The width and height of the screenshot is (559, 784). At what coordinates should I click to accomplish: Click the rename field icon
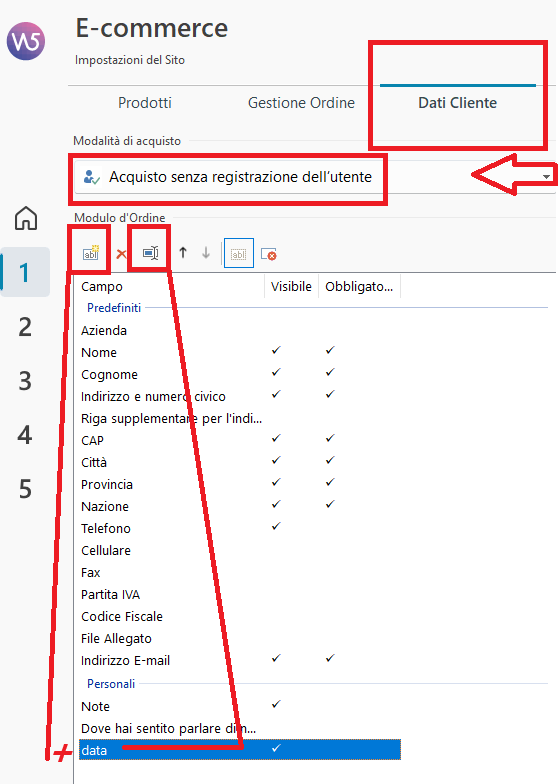tap(150, 253)
